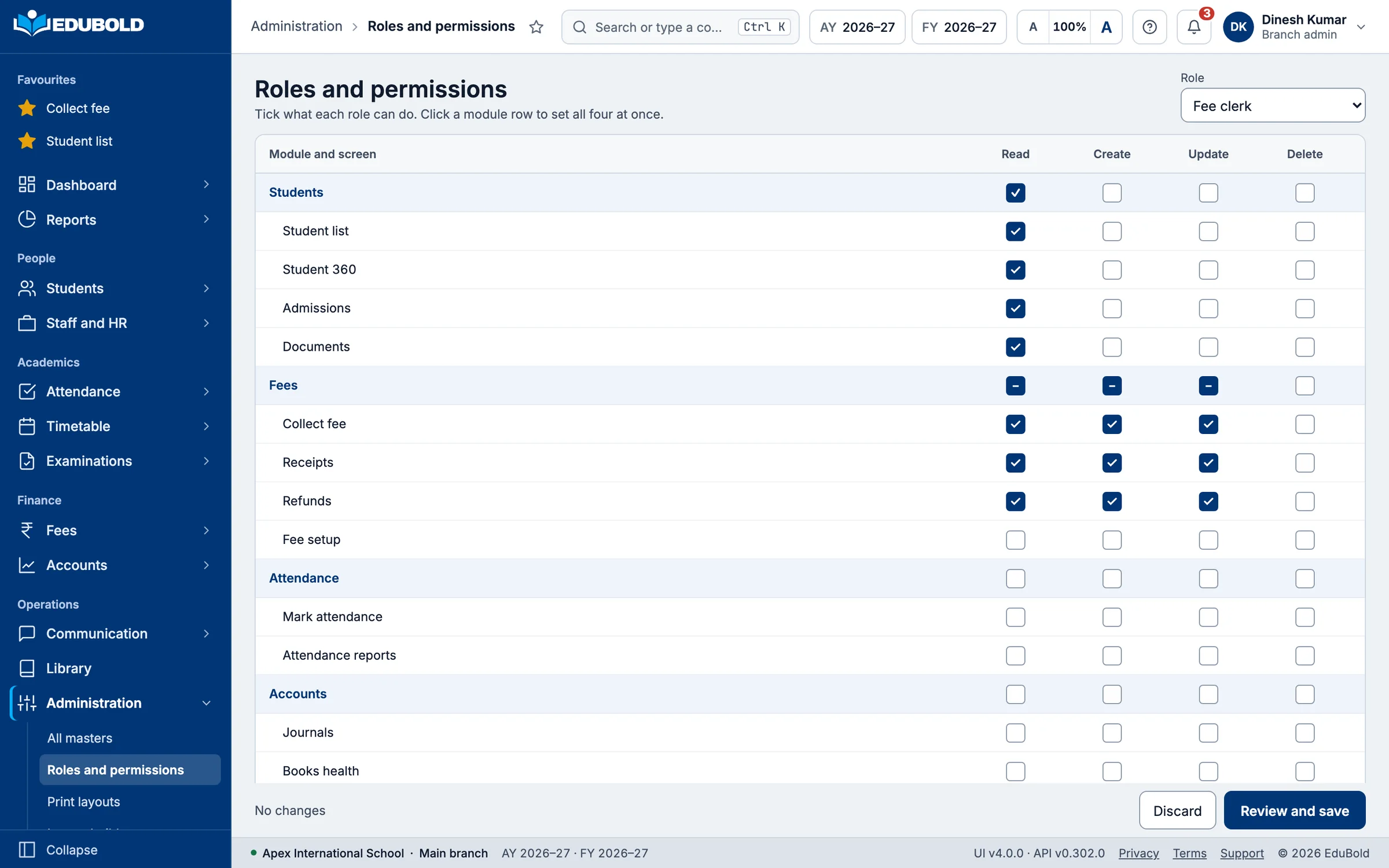Tick Create for Journals
This screenshot has width=1389, height=868.
[1112, 733]
